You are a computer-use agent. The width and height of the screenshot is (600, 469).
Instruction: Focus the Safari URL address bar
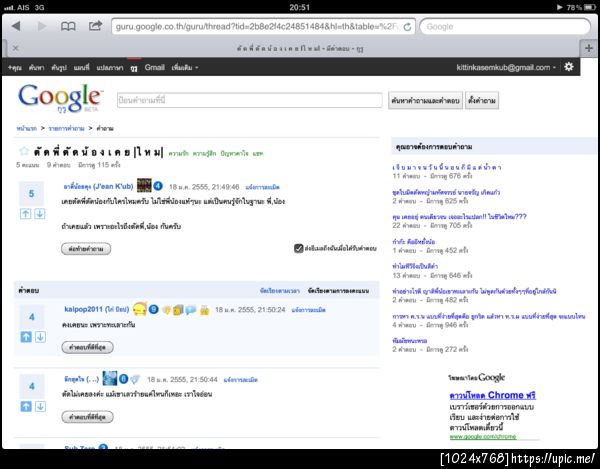pos(263,27)
